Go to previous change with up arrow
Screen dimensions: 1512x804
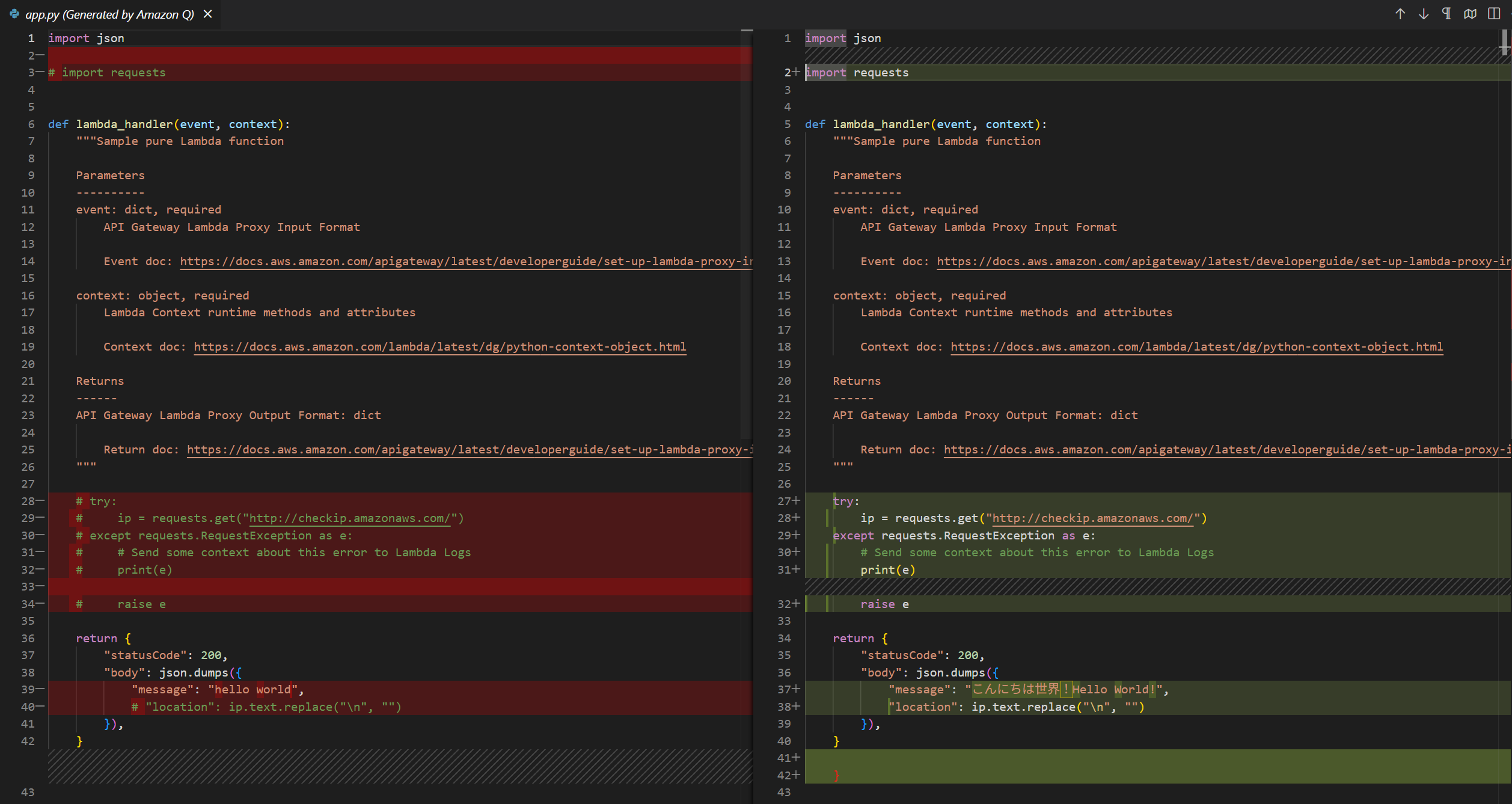pos(1400,14)
